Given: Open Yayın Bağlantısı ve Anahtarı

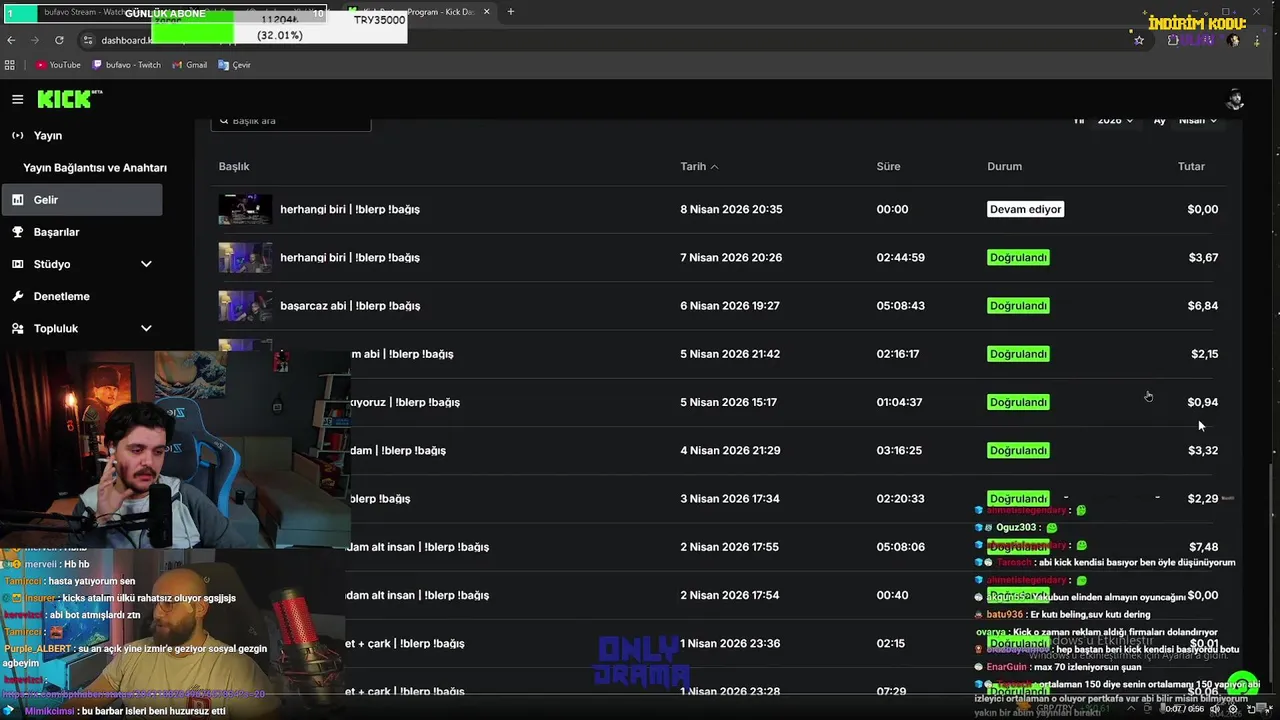Looking at the screenshot, I should (95, 168).
